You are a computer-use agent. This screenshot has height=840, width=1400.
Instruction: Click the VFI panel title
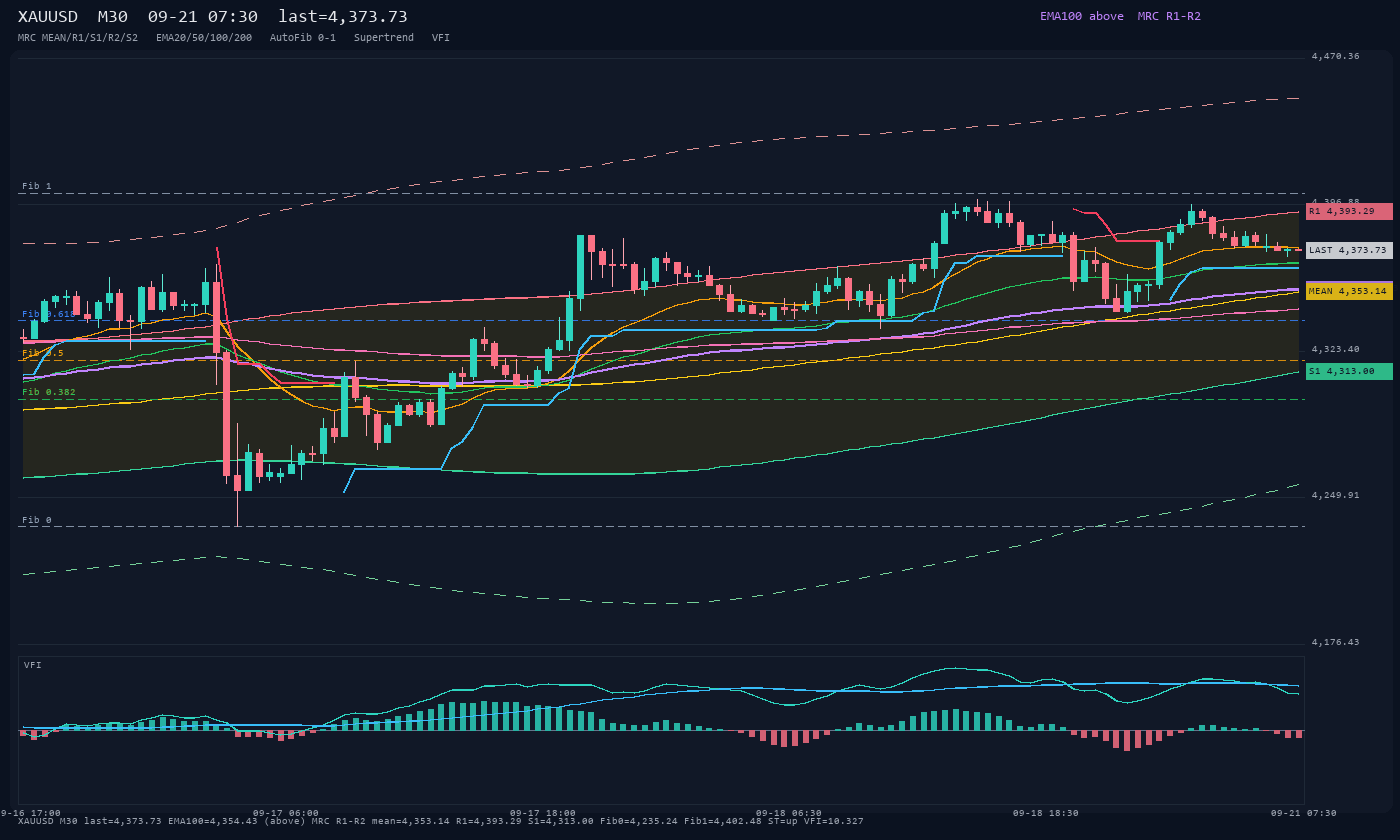point(33,665)
